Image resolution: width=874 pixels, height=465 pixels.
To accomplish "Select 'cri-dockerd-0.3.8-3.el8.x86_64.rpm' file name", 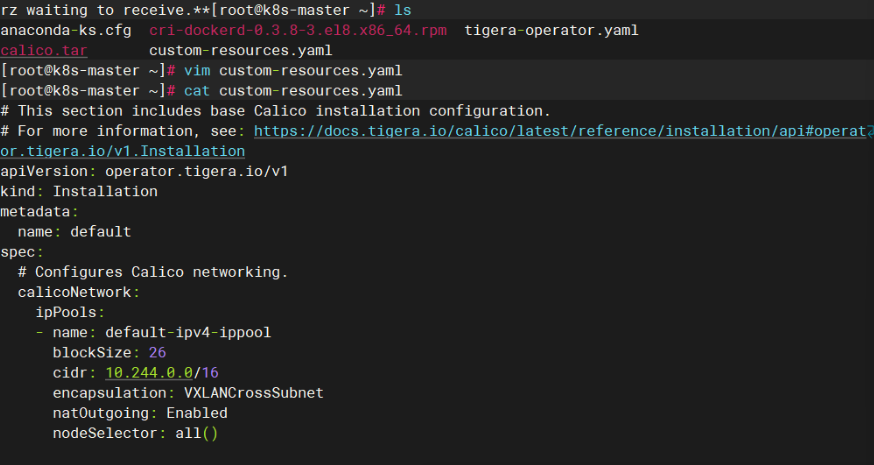I will (x=298, y=30).
